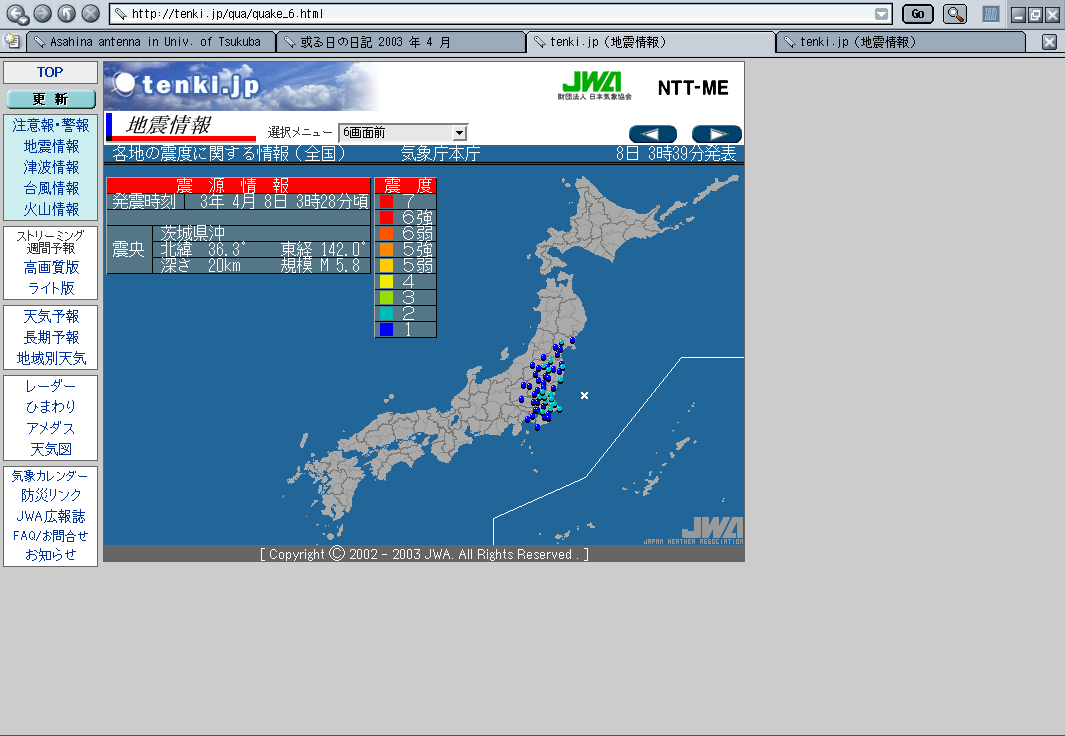Click the 8日 3時39分発表 timestamp
Viewport: 1065px width, 736px height.
pyautogui.click(x=676, y=153)
